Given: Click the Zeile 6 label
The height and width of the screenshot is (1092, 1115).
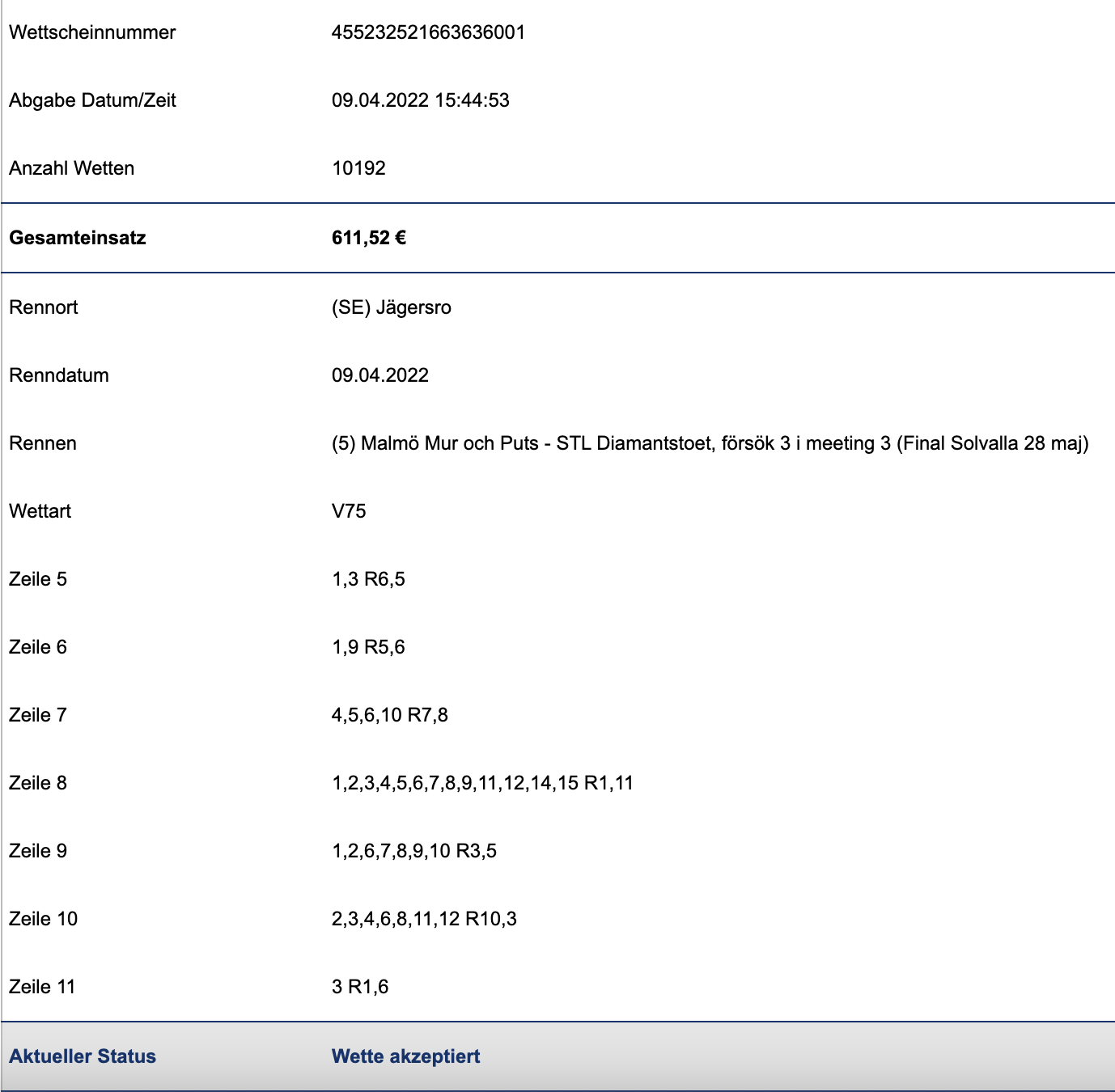Looking at the screenshot, I should click(x=38, y=647).
